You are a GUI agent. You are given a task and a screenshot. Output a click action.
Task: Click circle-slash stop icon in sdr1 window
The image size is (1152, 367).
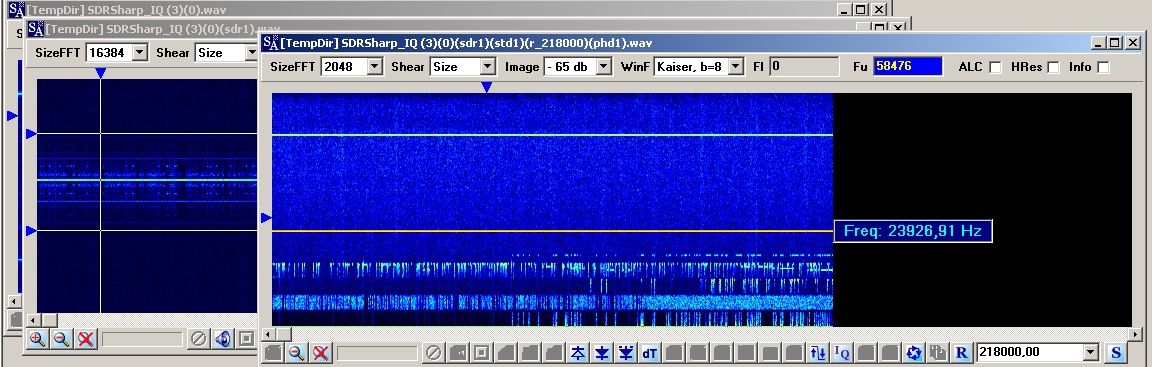(x=198, y=338)
